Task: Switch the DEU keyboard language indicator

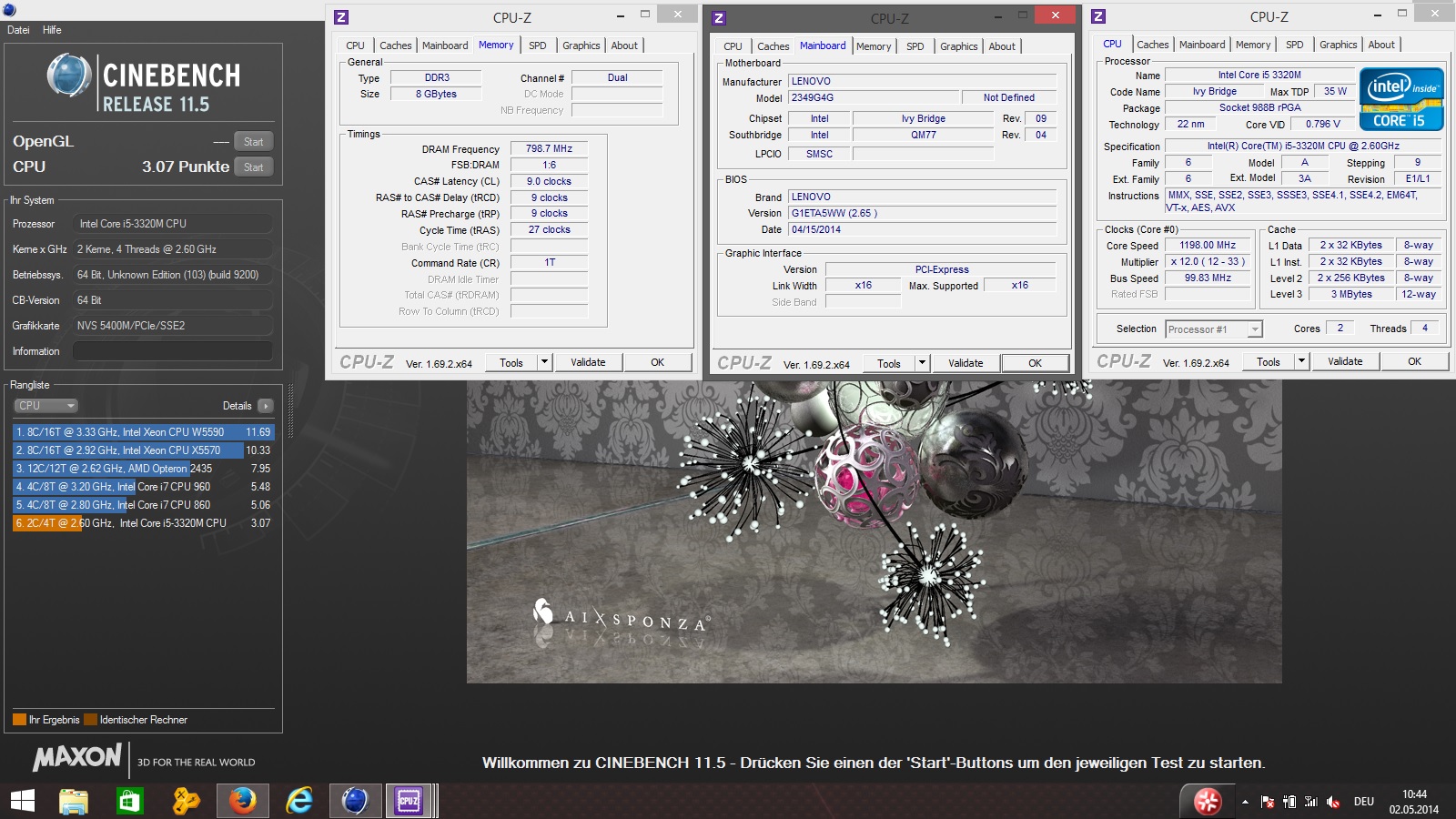Action: click(1363, 802)
